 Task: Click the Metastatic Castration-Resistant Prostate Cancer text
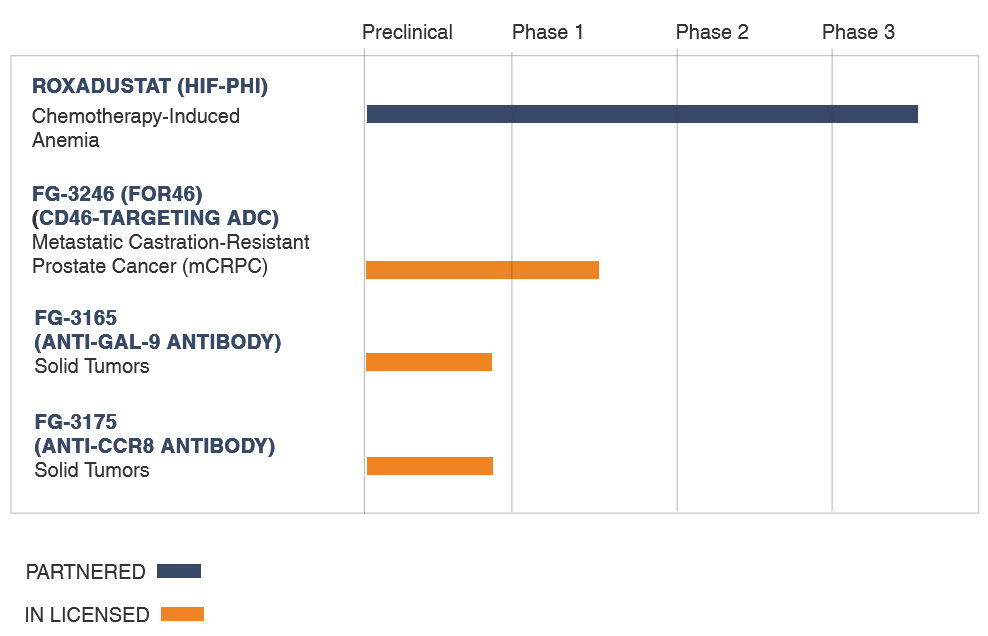coord(171,254)
